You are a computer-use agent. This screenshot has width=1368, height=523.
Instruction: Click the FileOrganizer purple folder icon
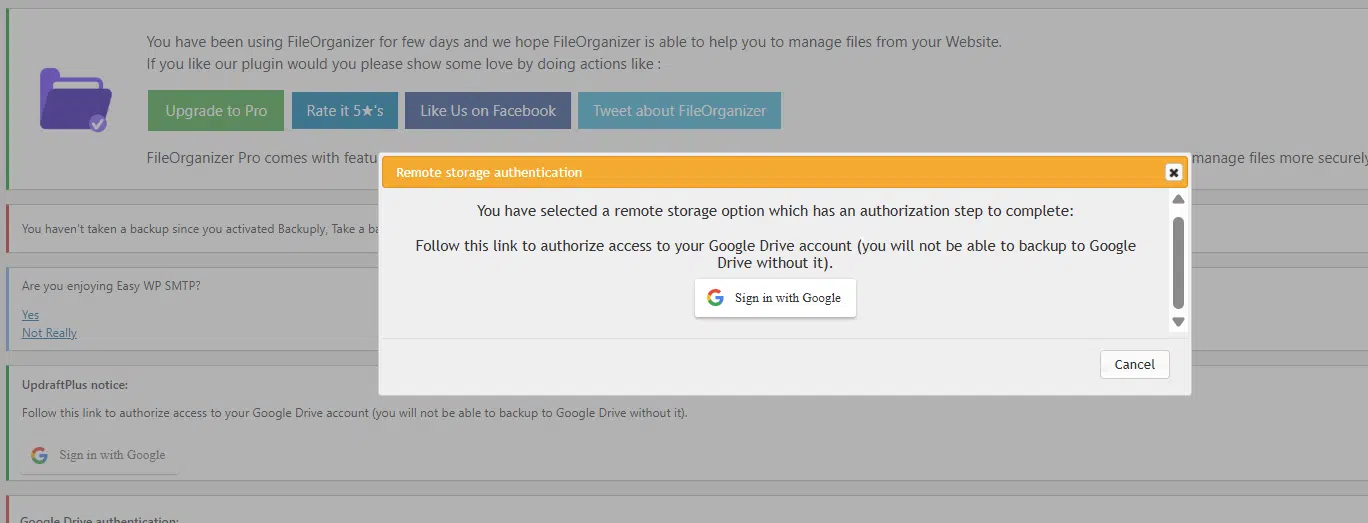(x=75, y=99)
